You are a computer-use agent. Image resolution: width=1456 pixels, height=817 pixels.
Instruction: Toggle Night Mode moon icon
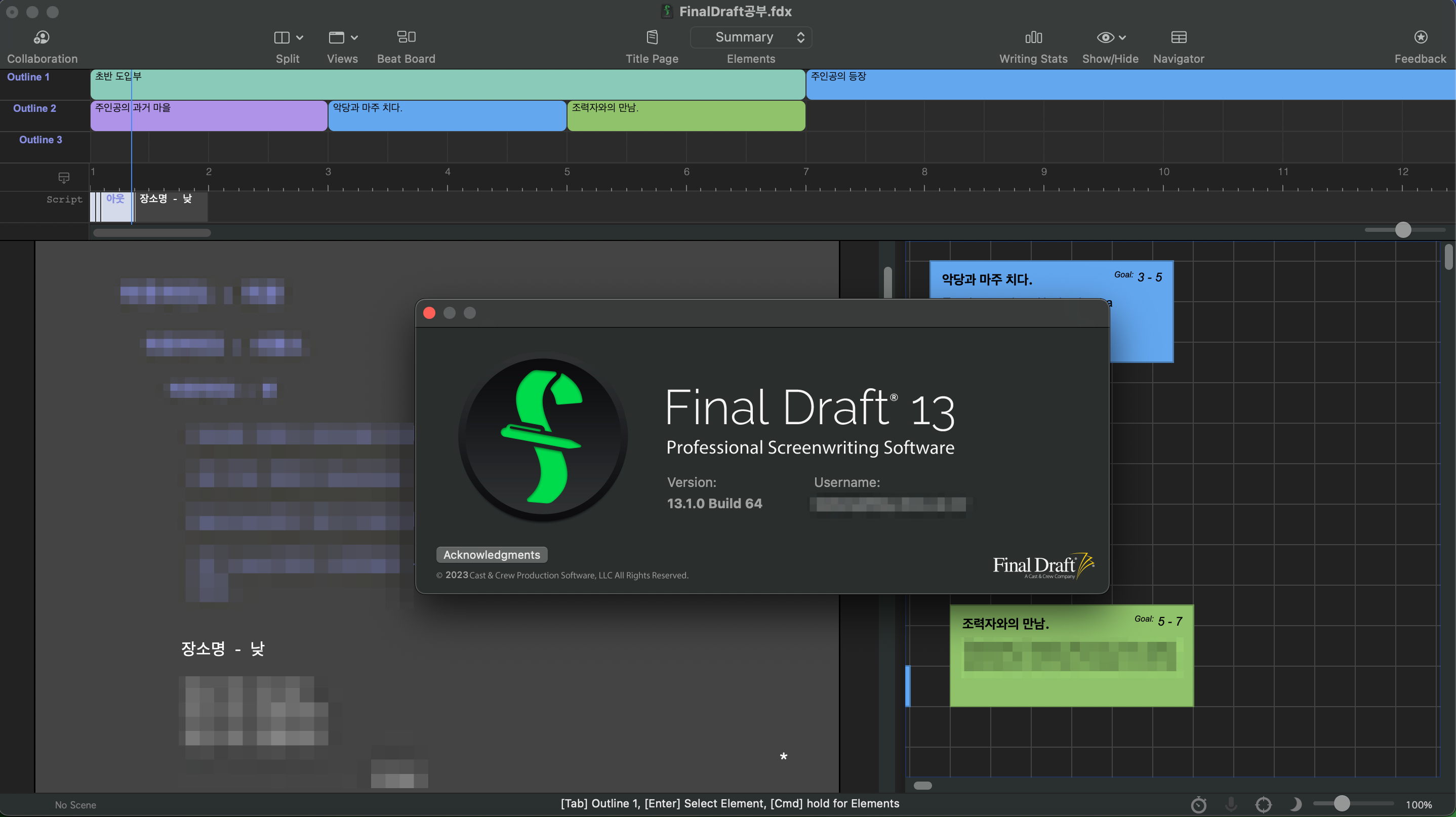[1296, 804]
